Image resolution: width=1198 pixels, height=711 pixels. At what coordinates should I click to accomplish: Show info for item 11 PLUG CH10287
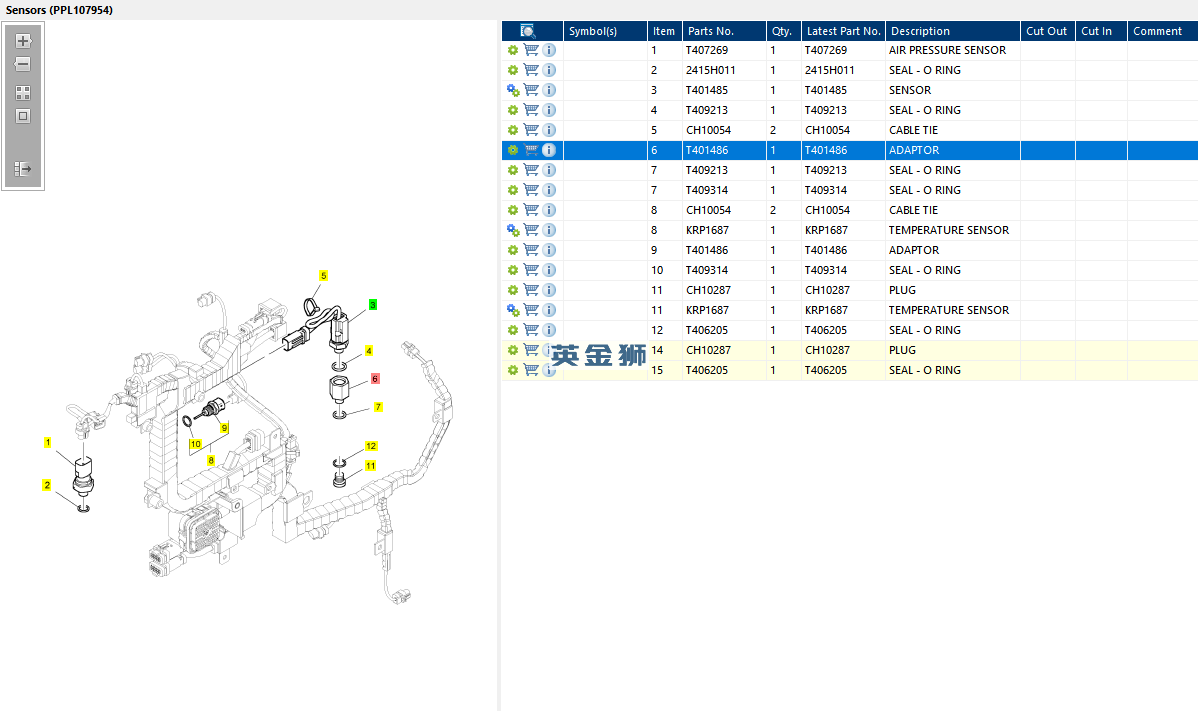click(549, 290)
